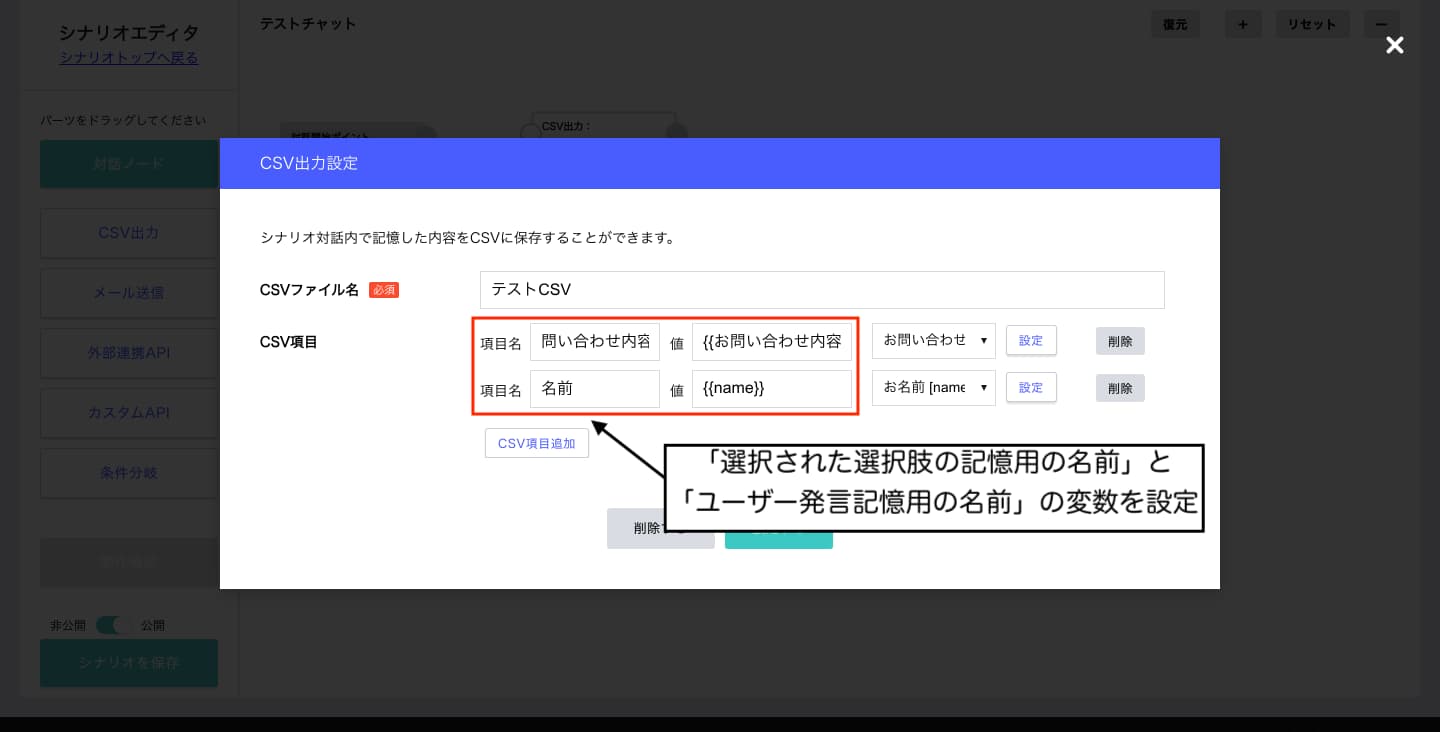Click 設定 button in the 問い合わせ内容 row
Image resolution: width=1440 pixels, height=732 pixels.
tap(1031, 340)
